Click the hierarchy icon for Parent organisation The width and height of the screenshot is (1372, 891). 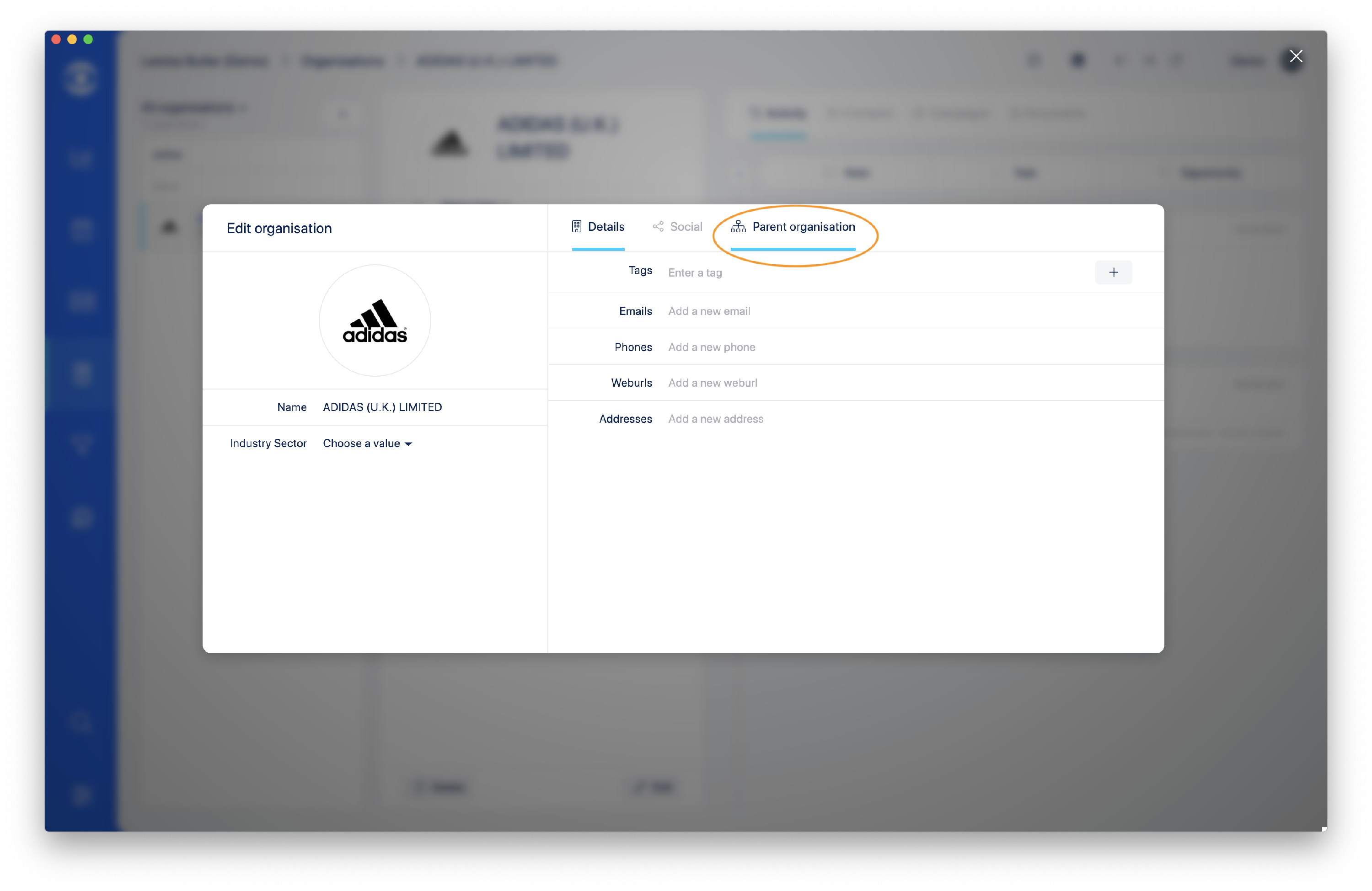coord(738,226)
